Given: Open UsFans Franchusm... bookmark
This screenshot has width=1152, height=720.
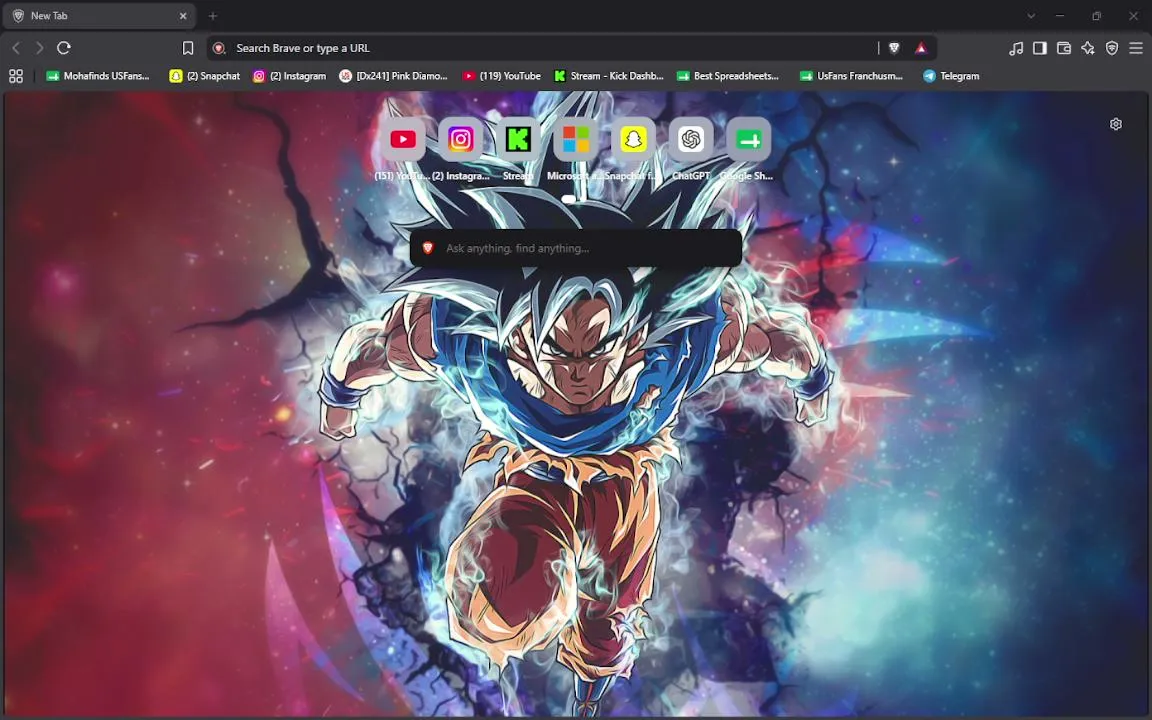Looking at the screenshot, I should pos(851,76).
